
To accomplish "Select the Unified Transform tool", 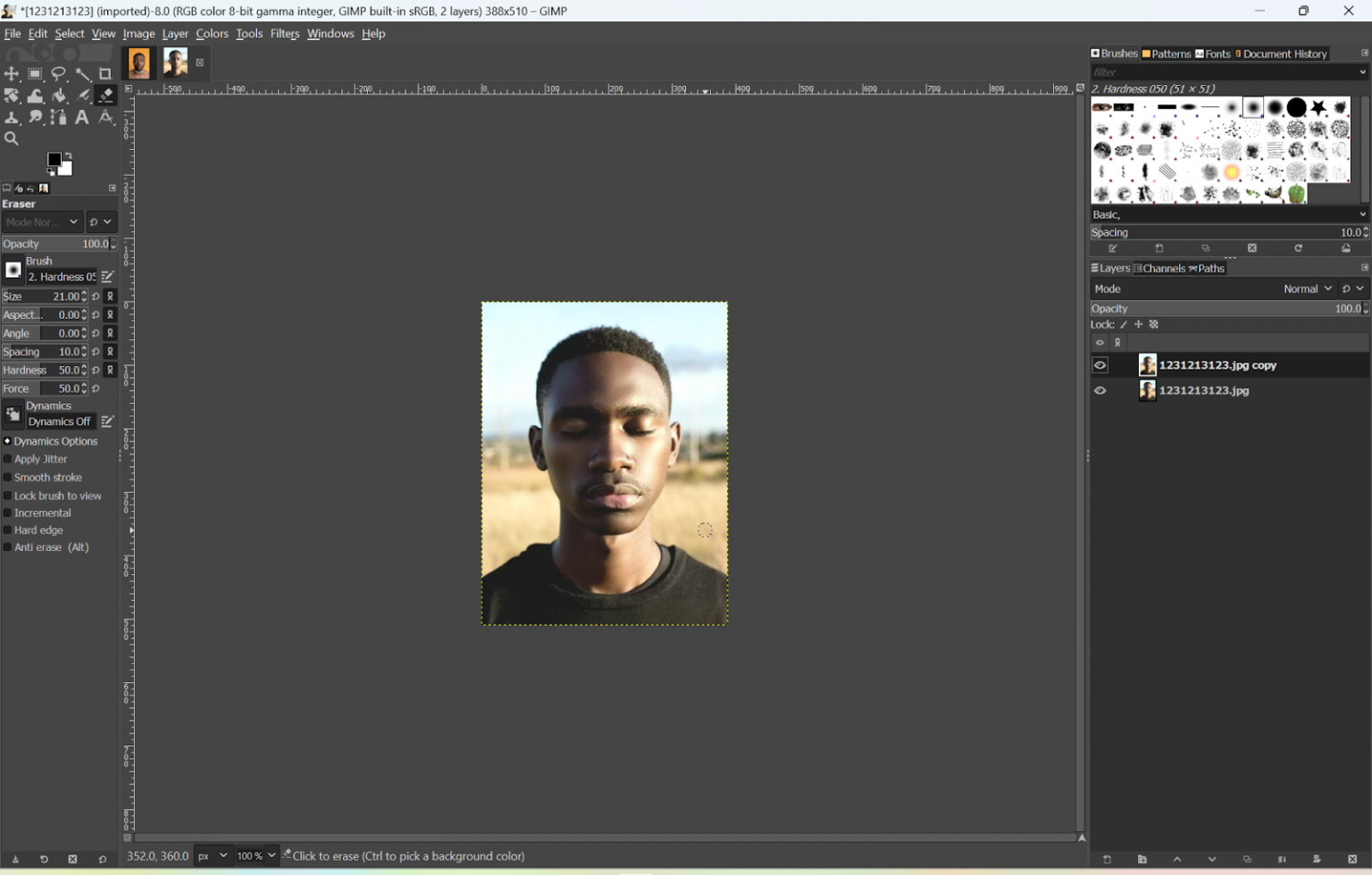I will click(12, 96).
